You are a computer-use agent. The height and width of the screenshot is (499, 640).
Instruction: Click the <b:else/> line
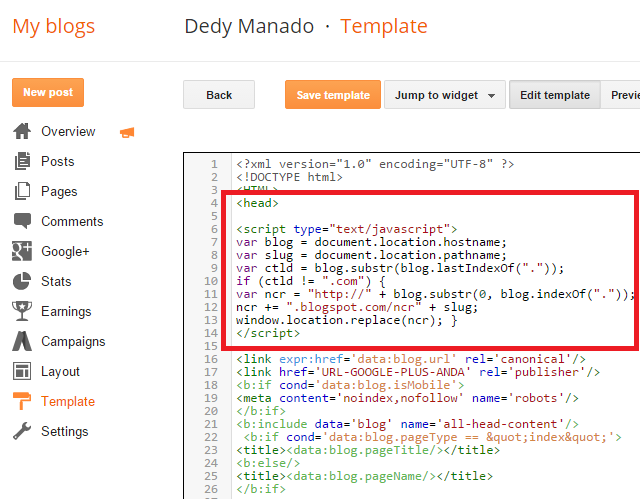pyautogui.click(x=268, y=463)
